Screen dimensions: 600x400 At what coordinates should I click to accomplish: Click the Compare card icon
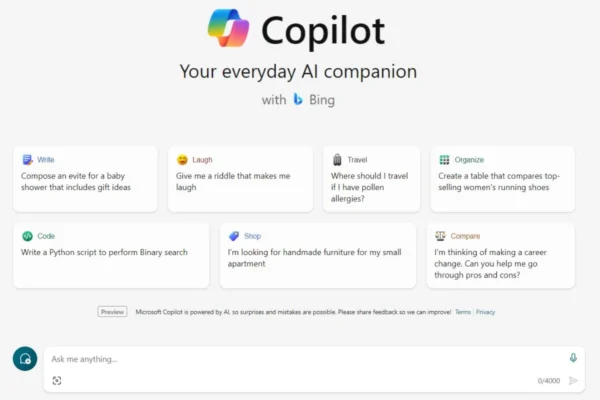[441, 236]
